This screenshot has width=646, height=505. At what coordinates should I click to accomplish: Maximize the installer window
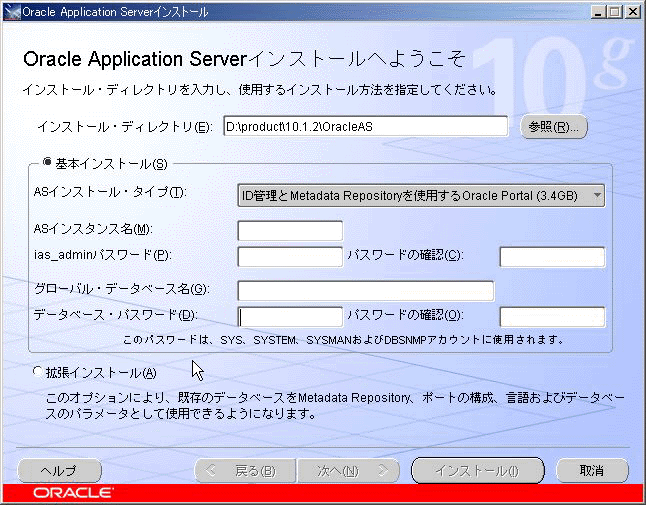(615, 12)
